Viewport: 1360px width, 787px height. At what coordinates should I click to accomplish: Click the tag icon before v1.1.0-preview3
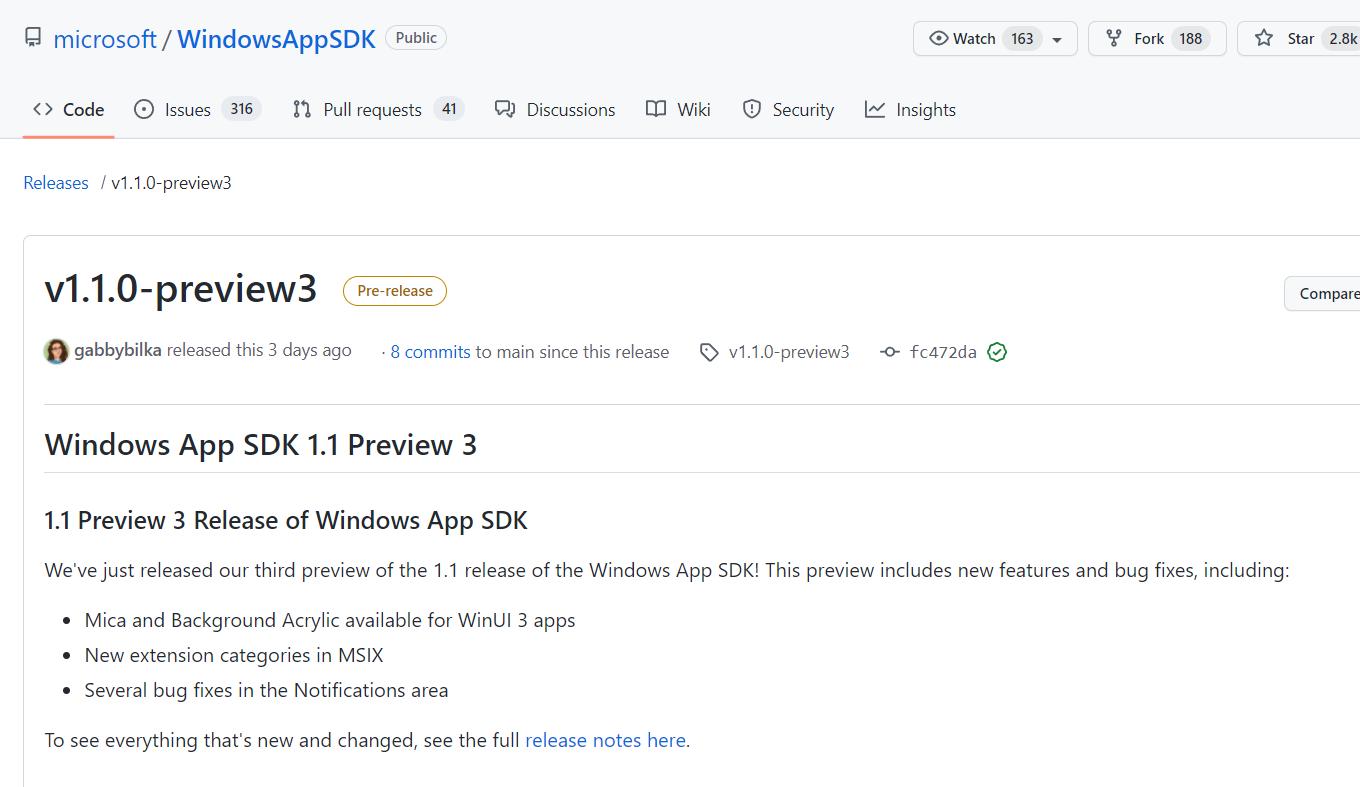pos(709,352)
